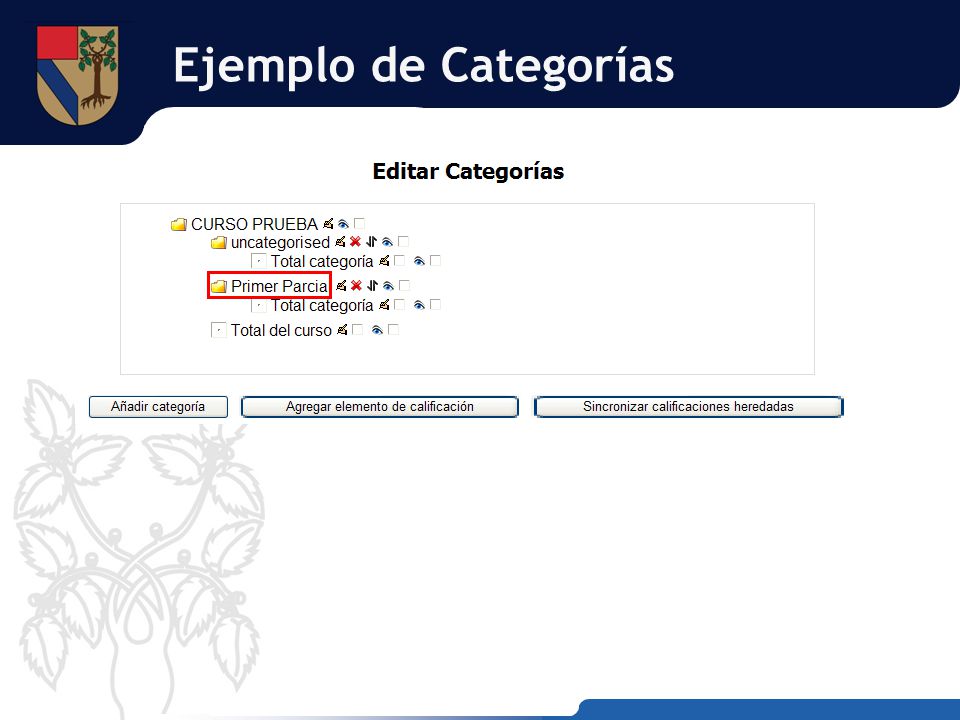
Task: Tick box after edit icon, Total categoría under uncategorised
Action: coord(399,261)
